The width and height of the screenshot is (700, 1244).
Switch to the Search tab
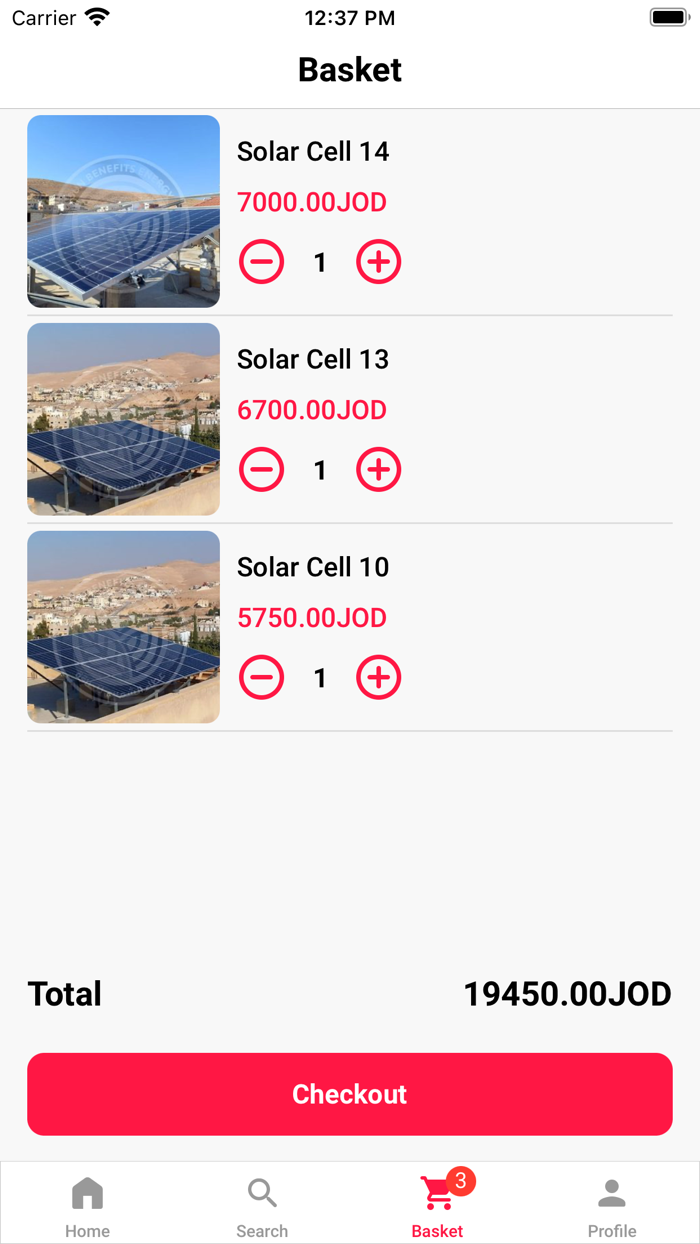click(262, 1206)
